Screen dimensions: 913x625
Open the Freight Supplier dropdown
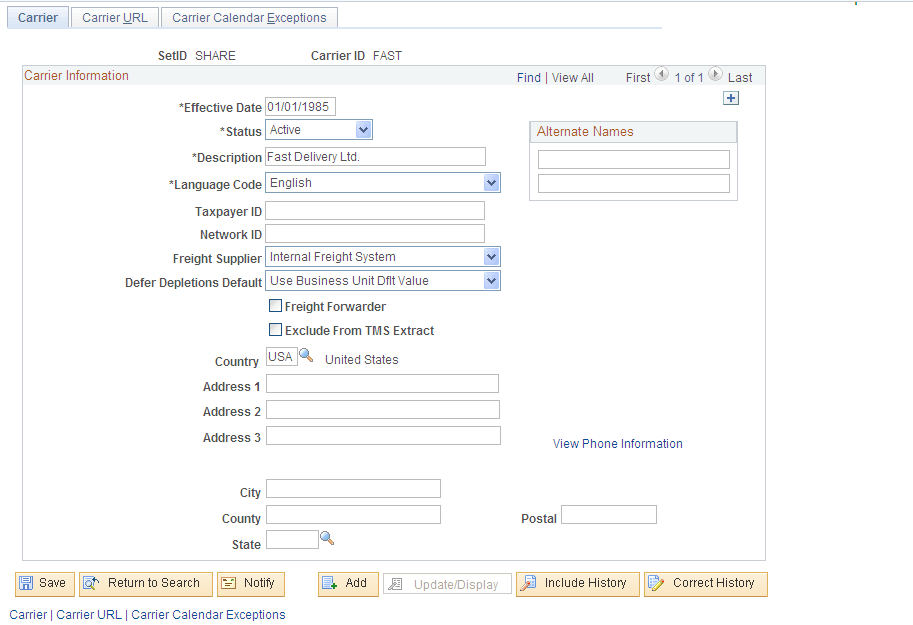click(491, 256)
